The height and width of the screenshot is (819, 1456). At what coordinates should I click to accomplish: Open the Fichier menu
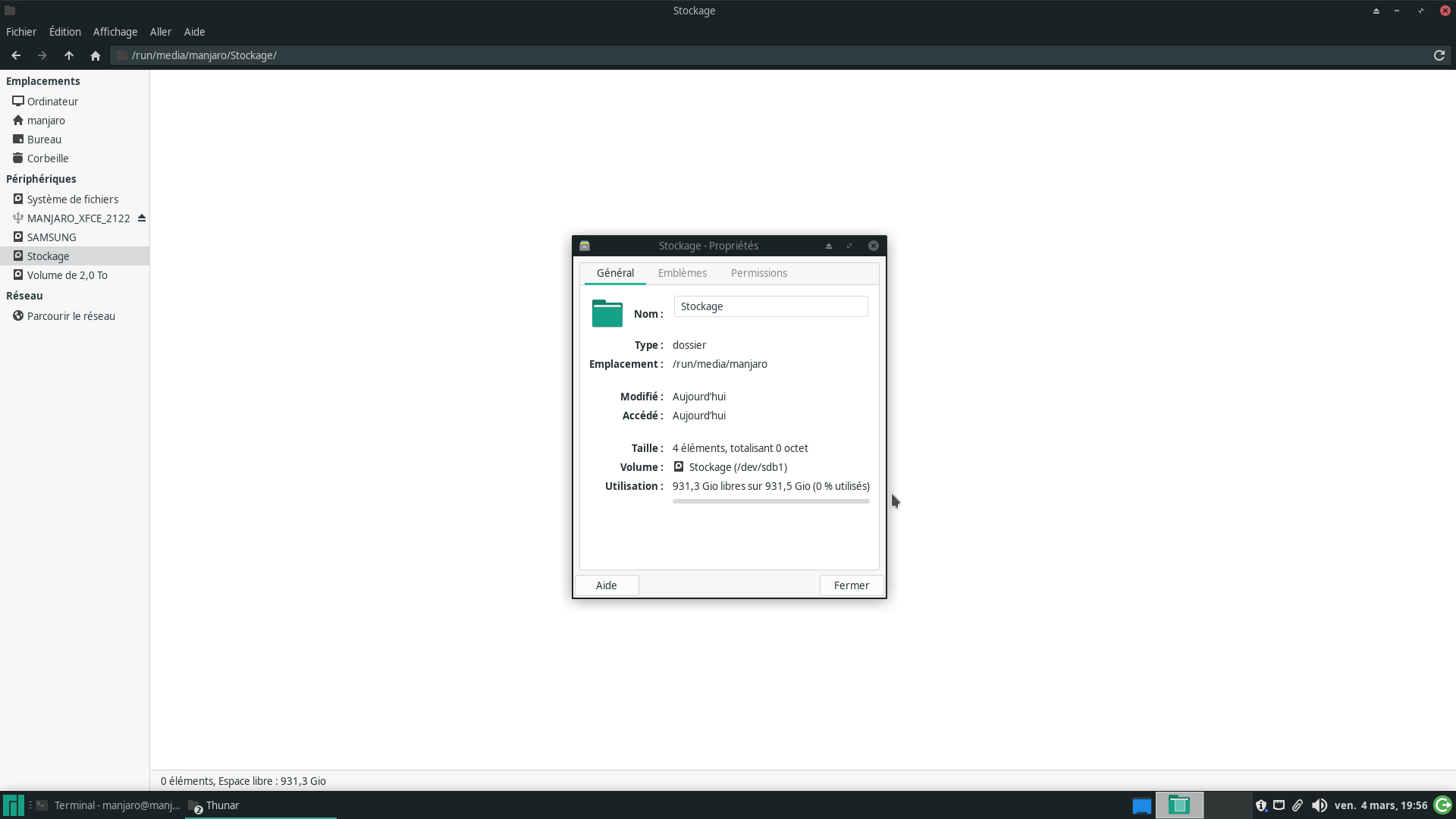coord(21,32)
